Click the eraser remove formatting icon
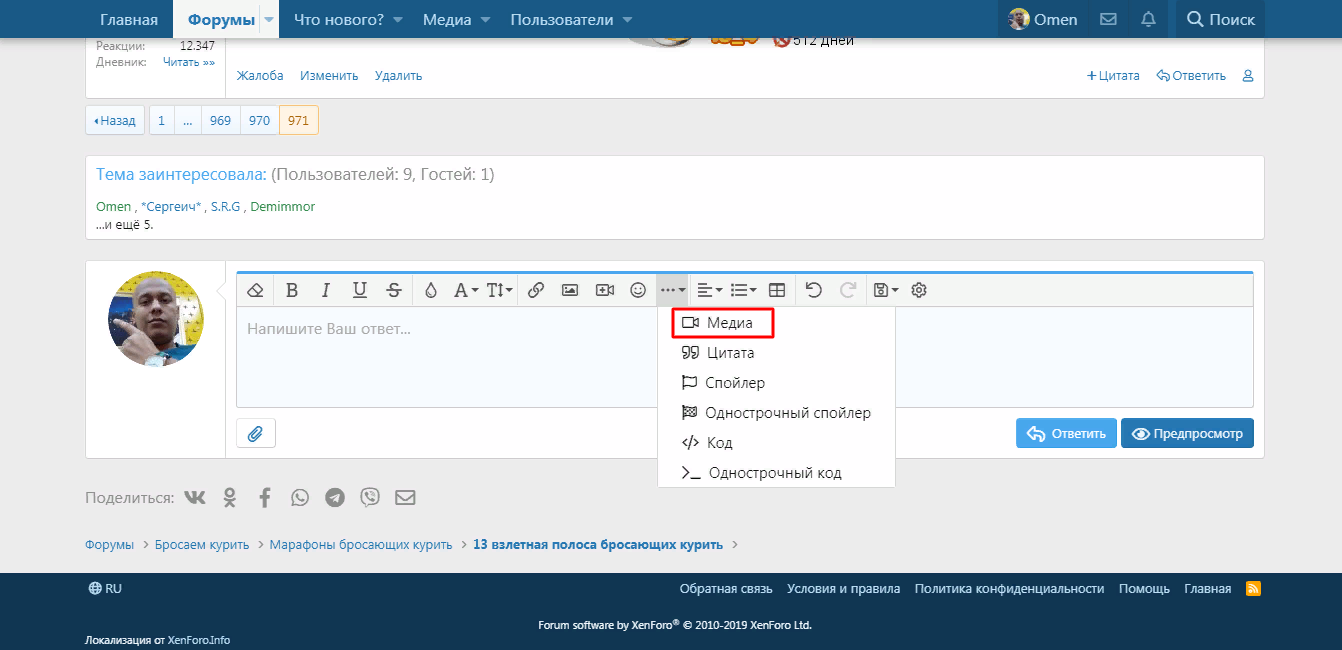1342x650 pixels. tap(255, 290)
